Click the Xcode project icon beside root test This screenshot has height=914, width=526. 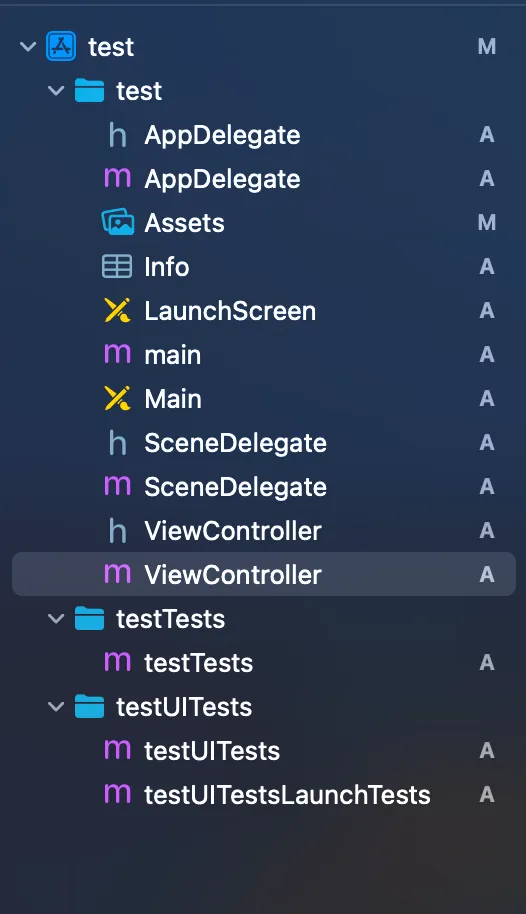(x=61, y=47)
